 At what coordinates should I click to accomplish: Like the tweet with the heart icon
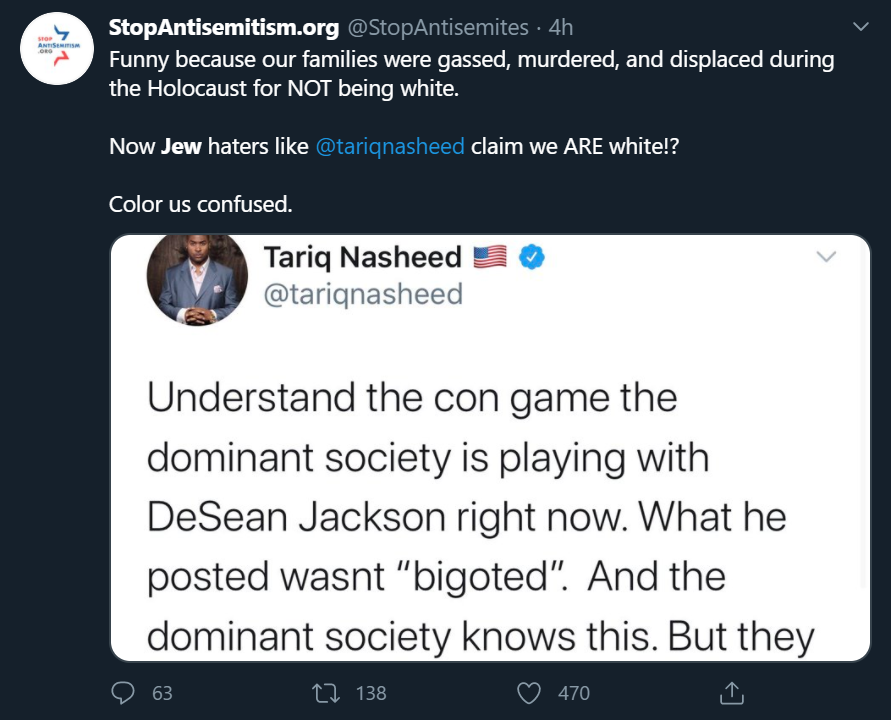click(529, 692)
